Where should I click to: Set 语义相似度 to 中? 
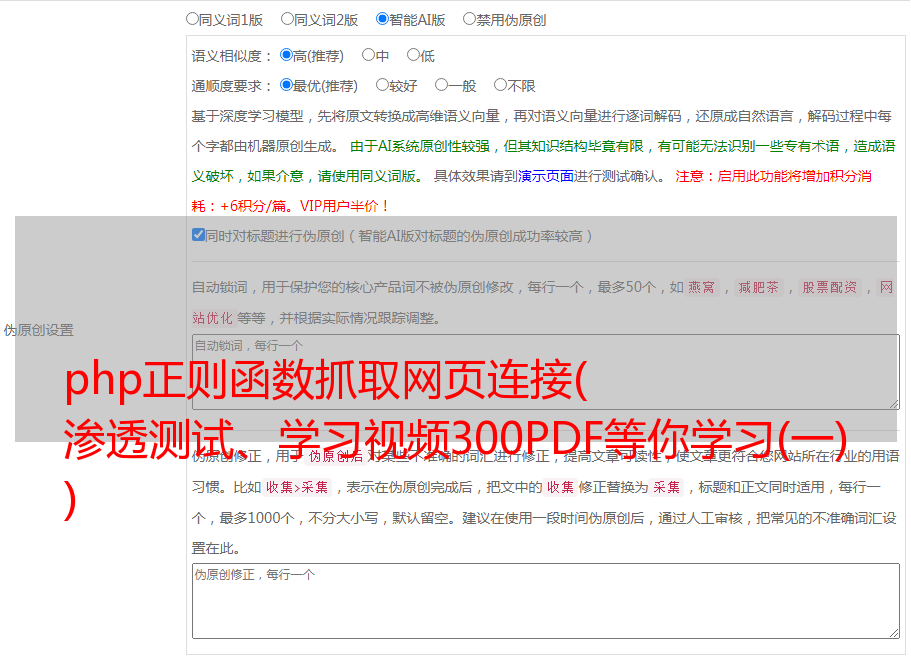click(x=368, y=55)
